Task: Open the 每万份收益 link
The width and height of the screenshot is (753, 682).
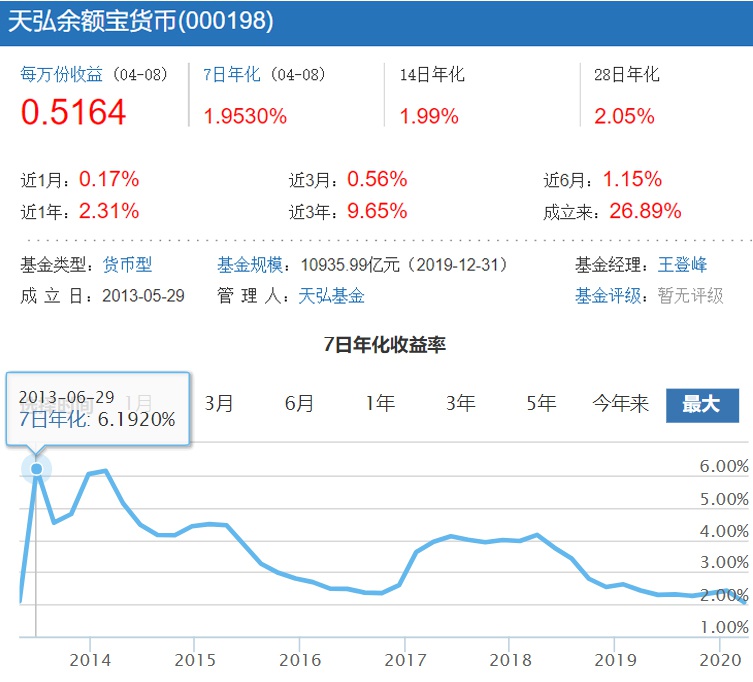Action: [61, 74]
